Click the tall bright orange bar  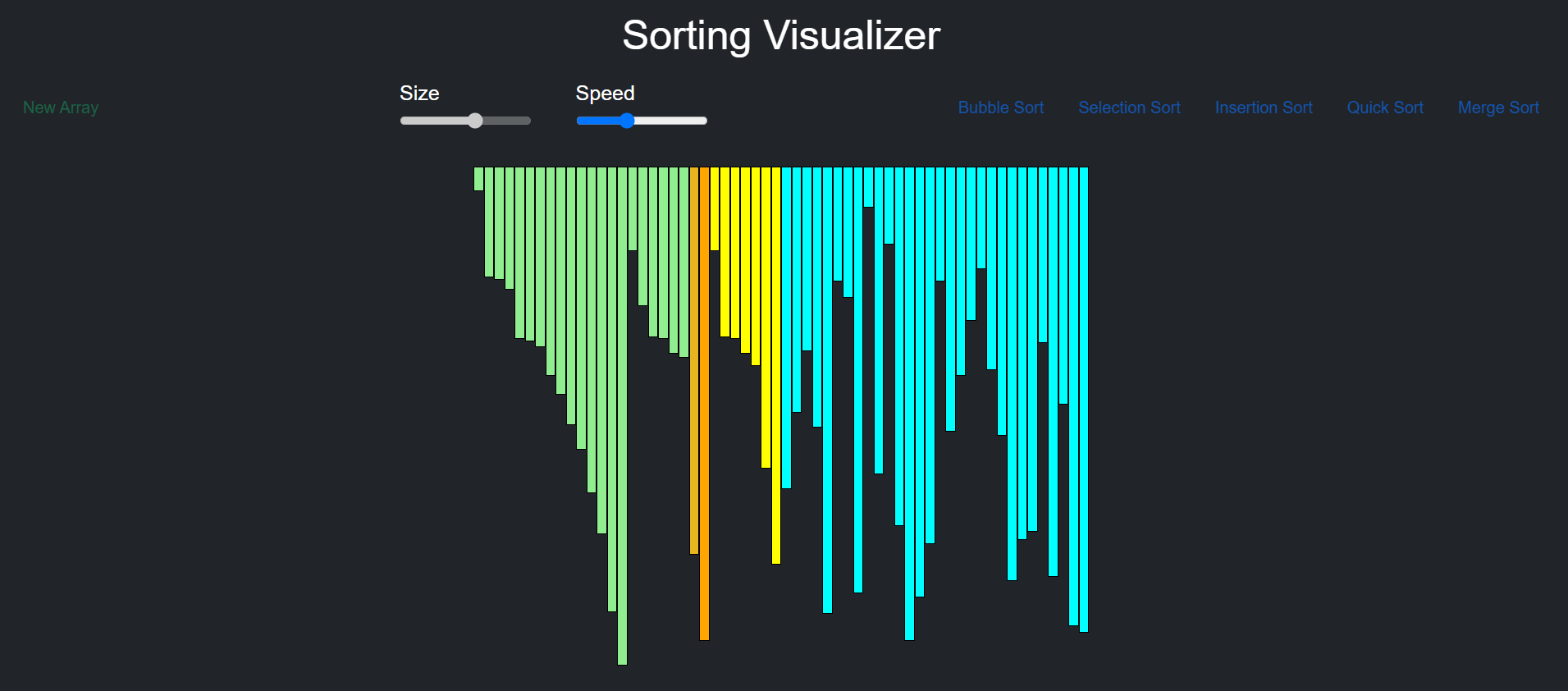pos(704,403)
